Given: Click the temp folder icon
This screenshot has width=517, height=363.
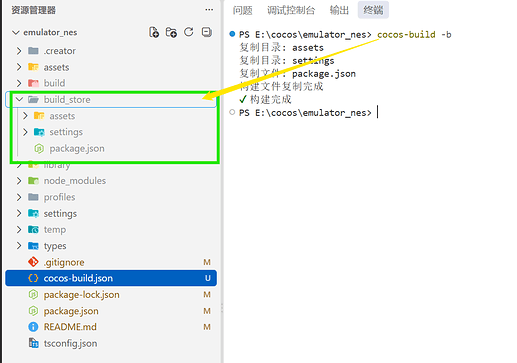Looking at the screenshot, I should tap(33, 229).
